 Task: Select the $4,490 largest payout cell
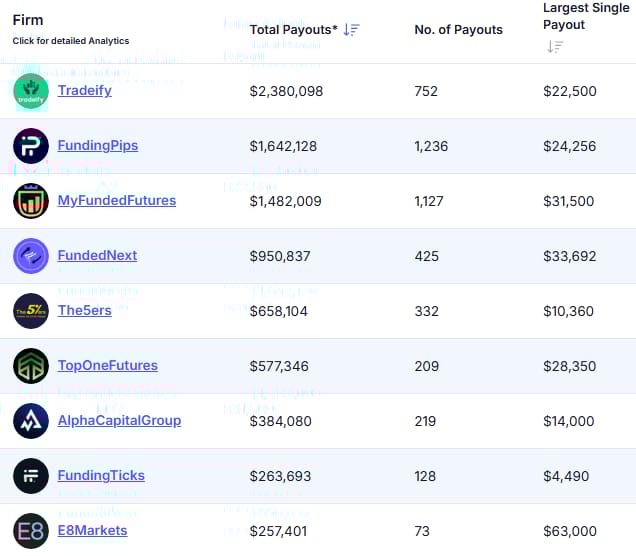(x=566, y=476)
